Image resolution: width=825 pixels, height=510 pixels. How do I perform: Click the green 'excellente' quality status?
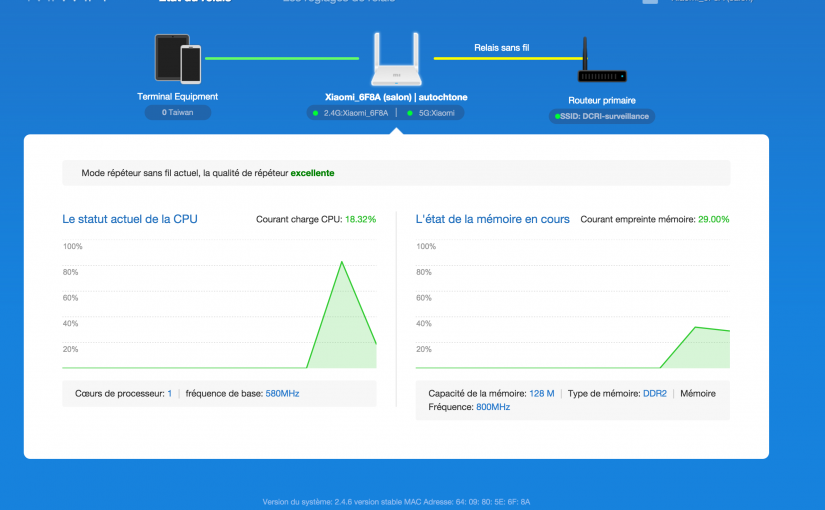tap(313, 173)
